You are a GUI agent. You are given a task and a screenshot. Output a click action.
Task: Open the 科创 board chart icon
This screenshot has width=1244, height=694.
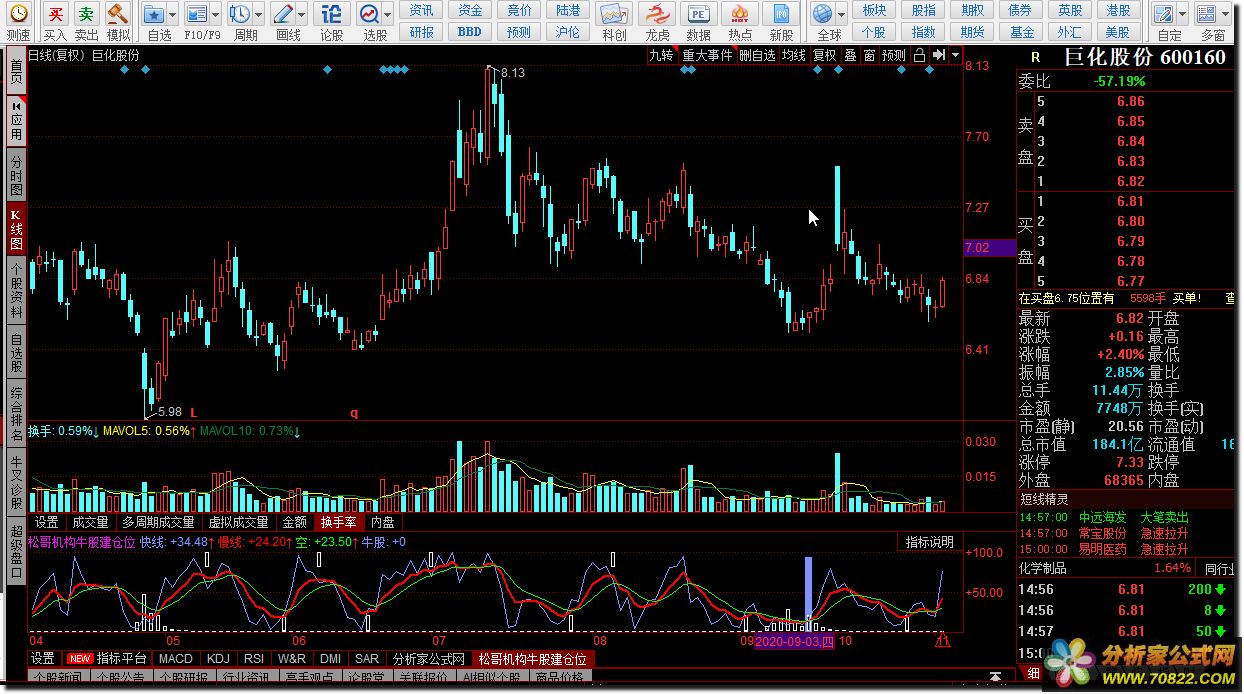click(615, 13)
